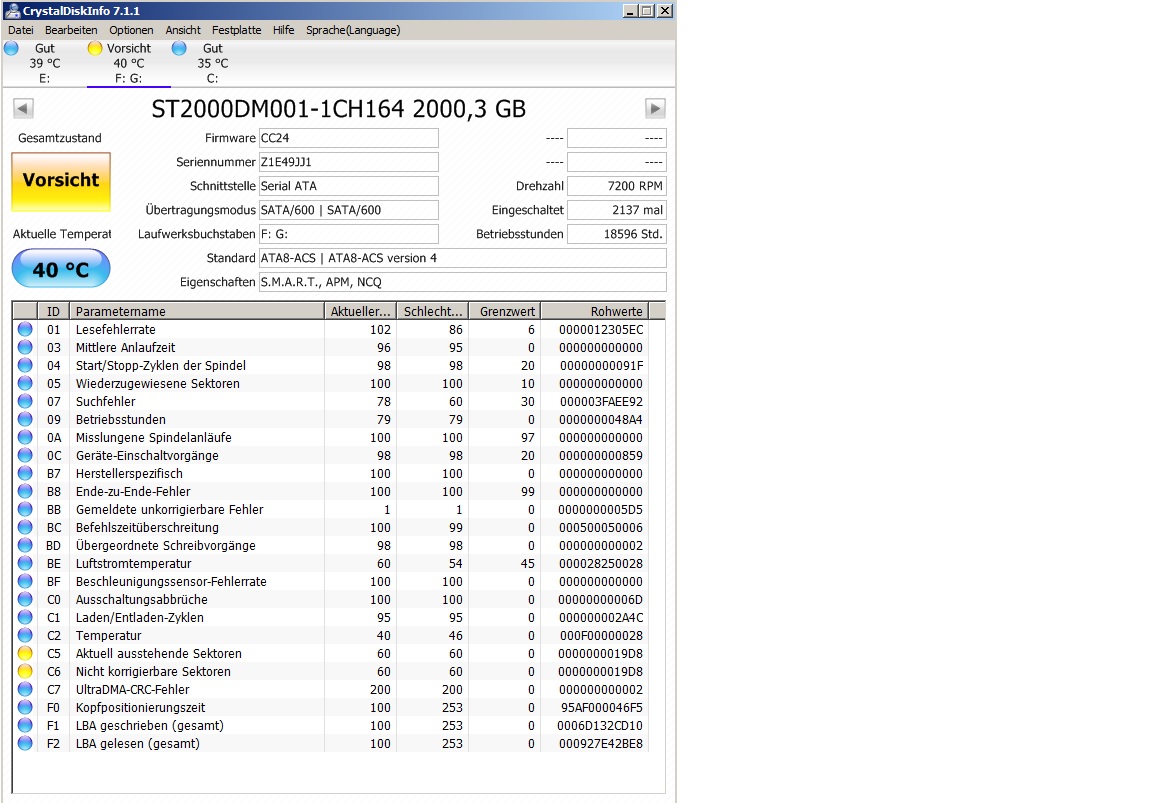Click the Betriebsstunden field 18596 Std.
Image resolution: width=1152 pixels, height=803 pixels.
[617, 234]
